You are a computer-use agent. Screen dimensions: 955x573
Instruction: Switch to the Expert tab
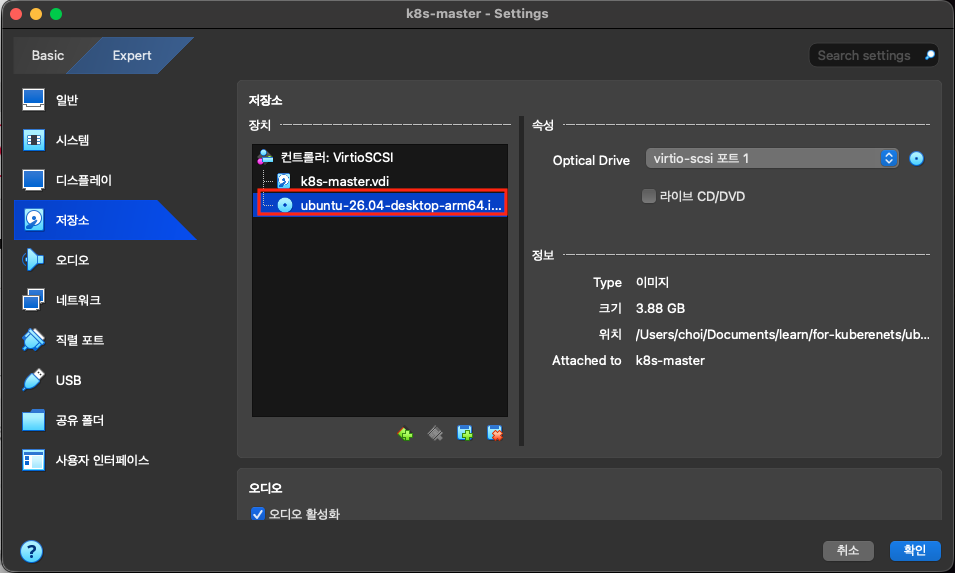tap(132, 55)
